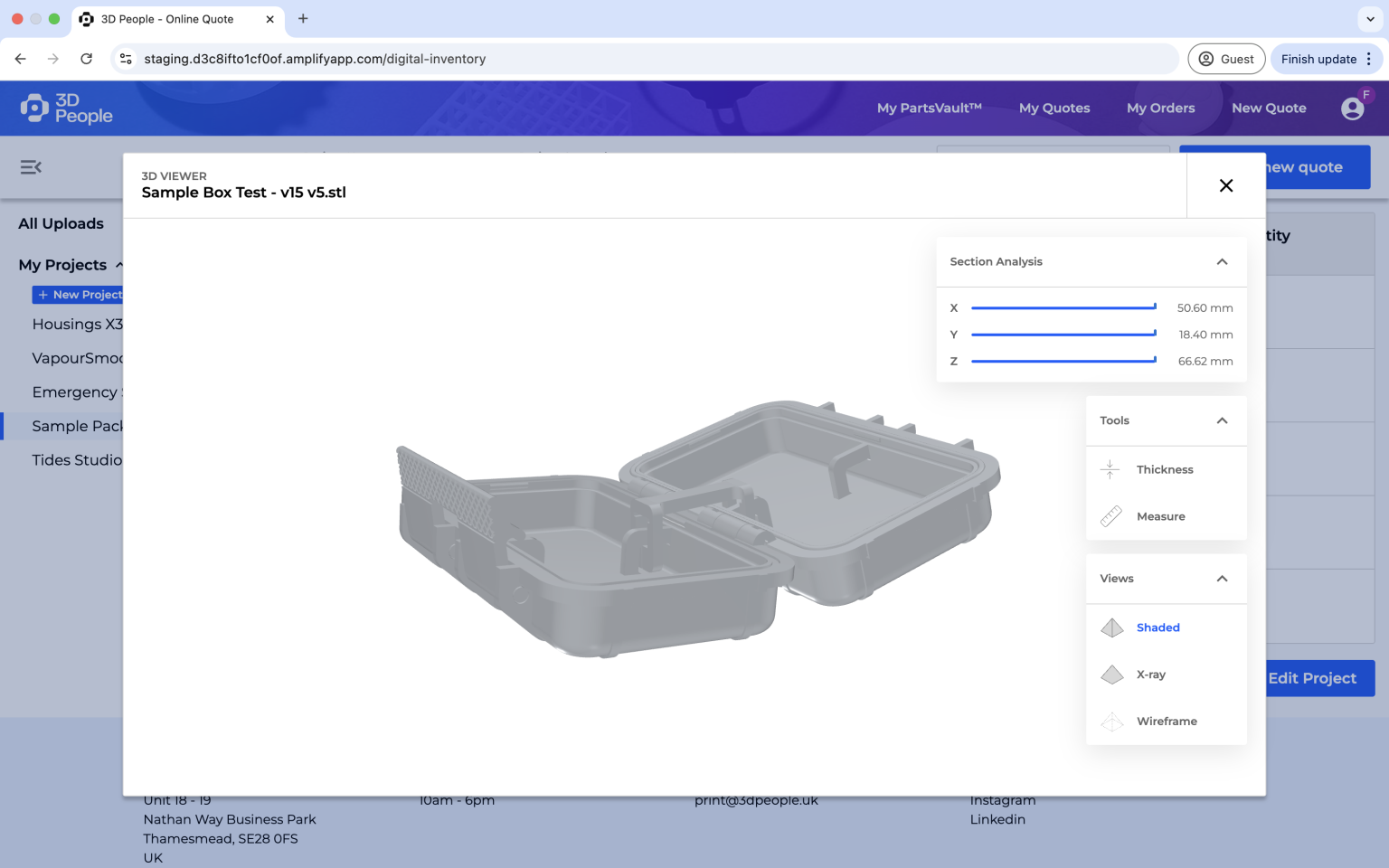Collapse the sidebar using the menu icon

click(x=31, y=167)
